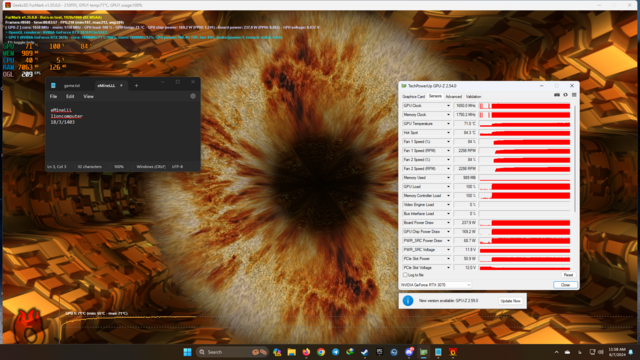Click the UTF-8 encoding status in Notepad
This screenshot has height=360, width=640.
(178, 167)
